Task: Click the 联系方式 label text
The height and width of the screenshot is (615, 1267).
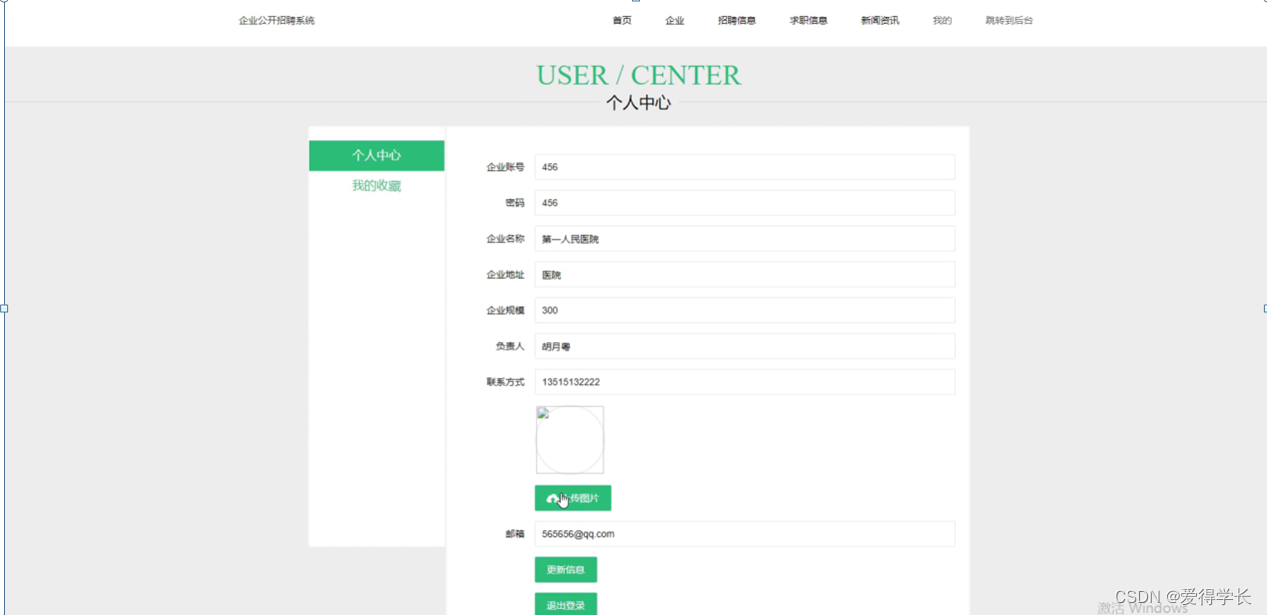Action: [x=505, y=382]
